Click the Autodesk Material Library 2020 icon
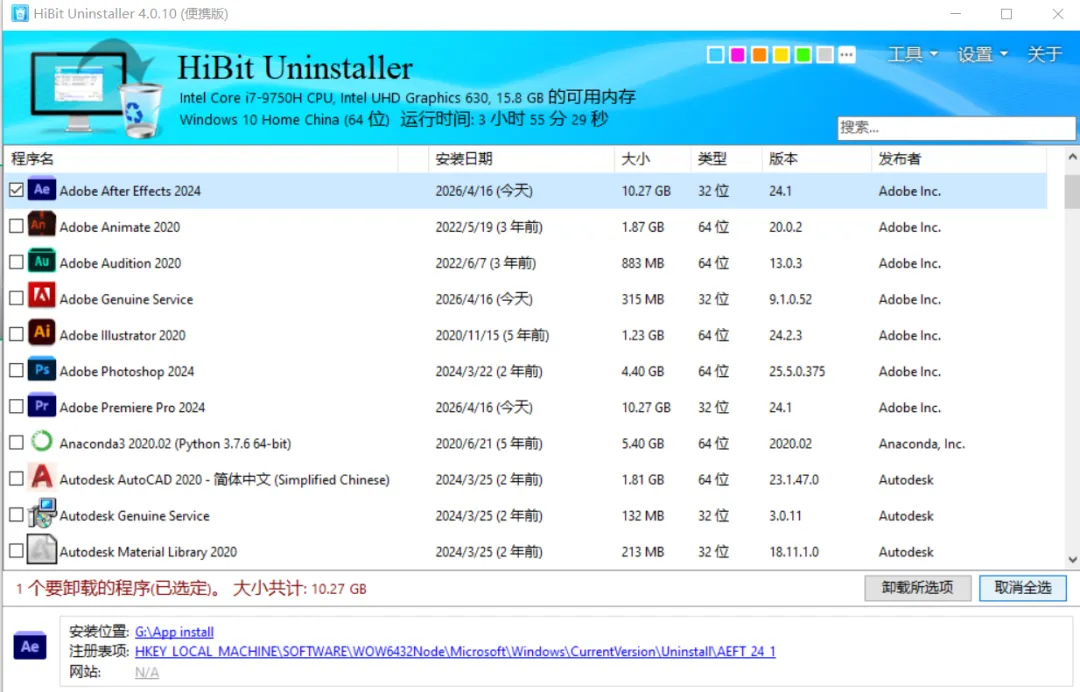This screenshot has width=1080, height=692. tap(41, 549)
